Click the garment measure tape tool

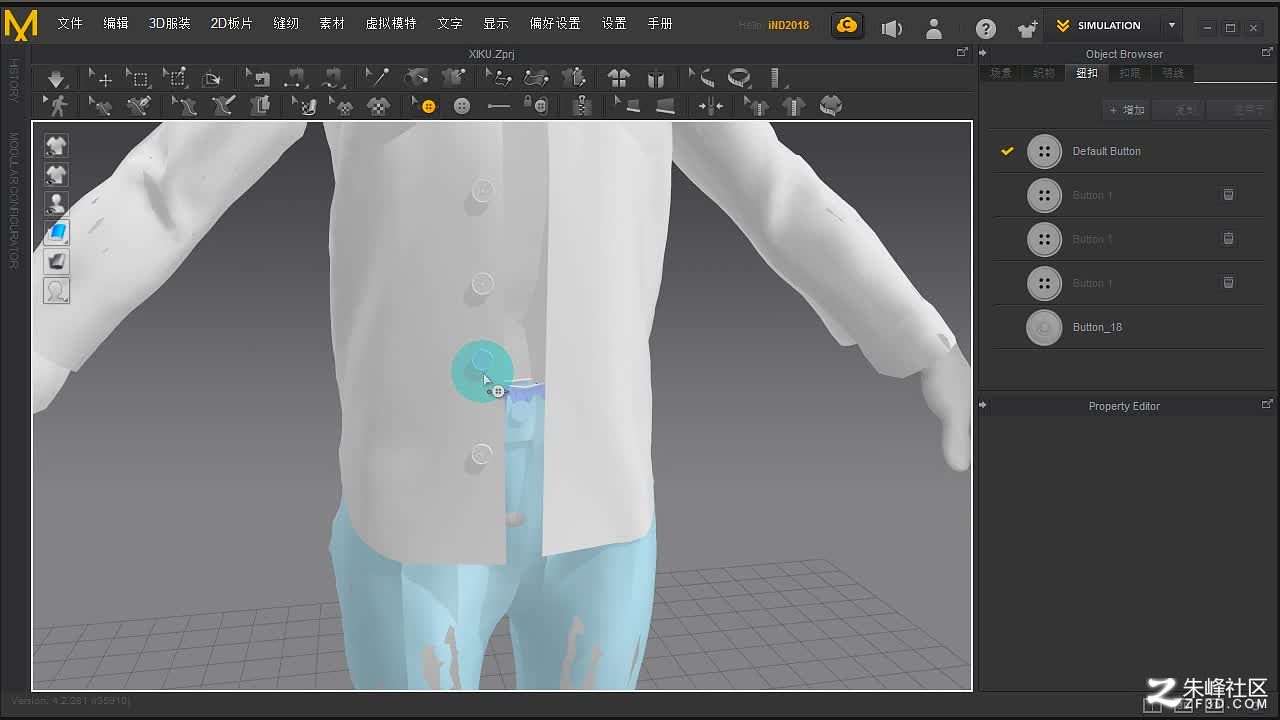pos(831,106)
